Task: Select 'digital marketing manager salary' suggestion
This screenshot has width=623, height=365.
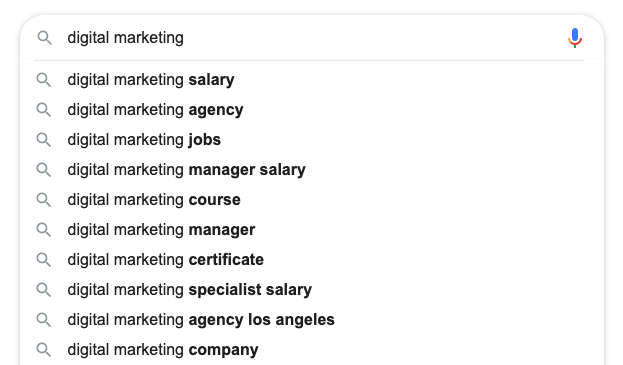Action: [x=312, y=170]
